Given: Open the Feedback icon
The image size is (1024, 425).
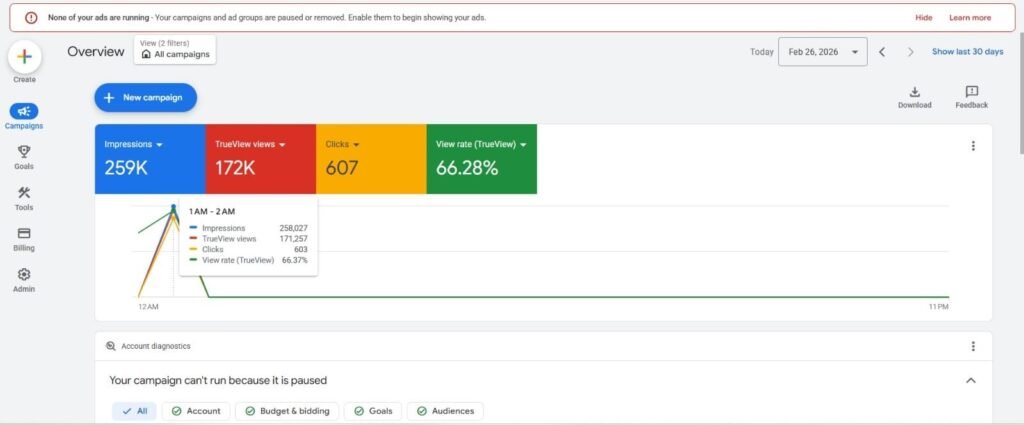Looking at the screenshot, I should [971, 92].
